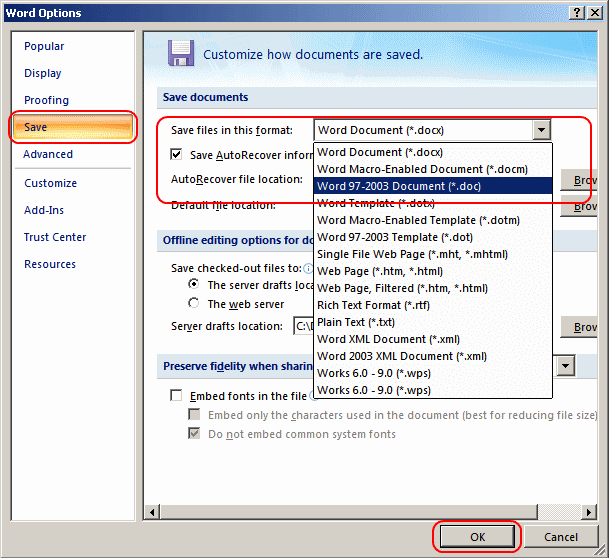This screenshot has height=558, width=609.
Task: Choose Word 97-2003 Document (*.doc)
Action: tap(433, 186)
